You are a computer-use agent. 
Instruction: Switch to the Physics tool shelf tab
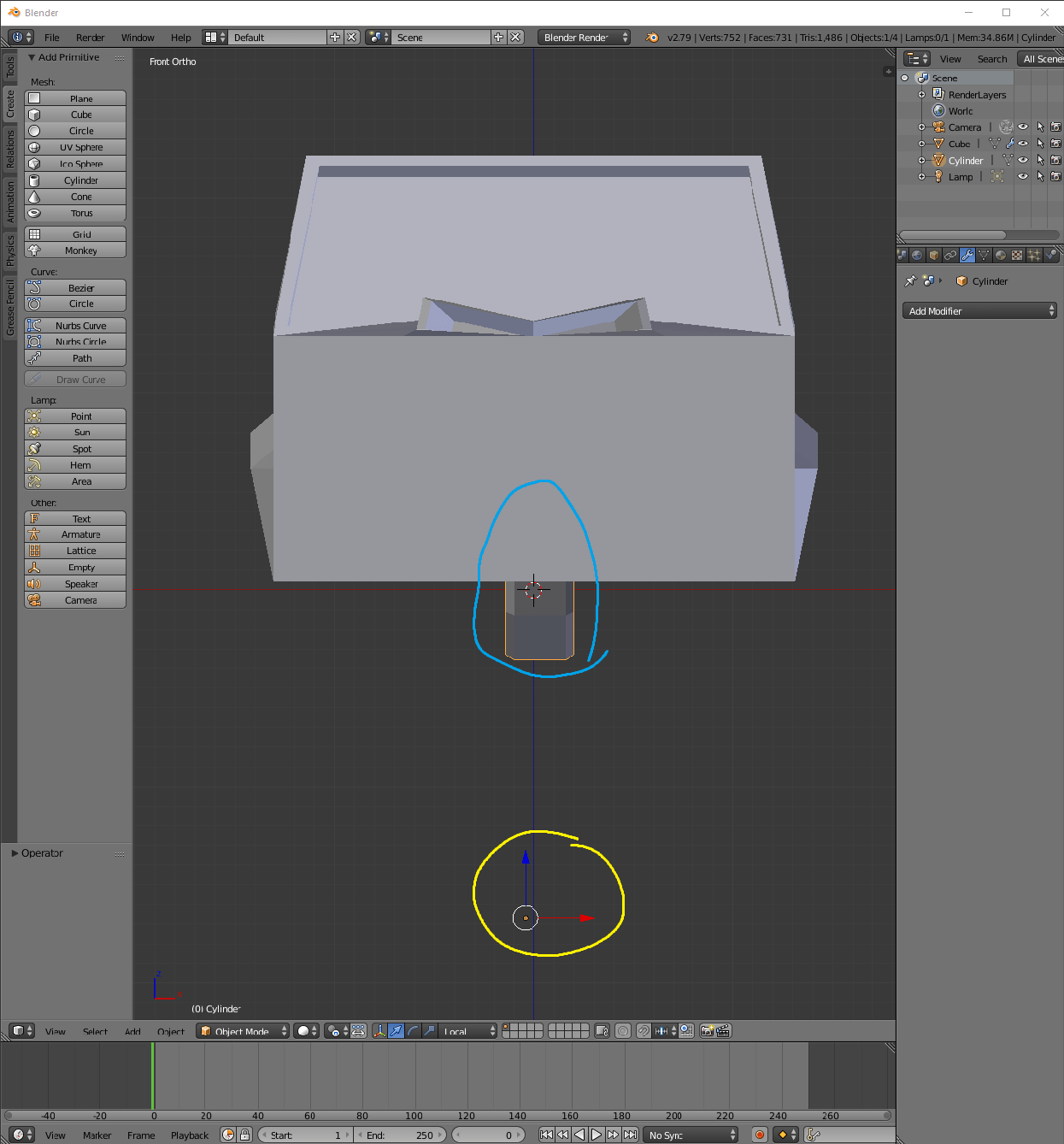click(x=9, y=250)
